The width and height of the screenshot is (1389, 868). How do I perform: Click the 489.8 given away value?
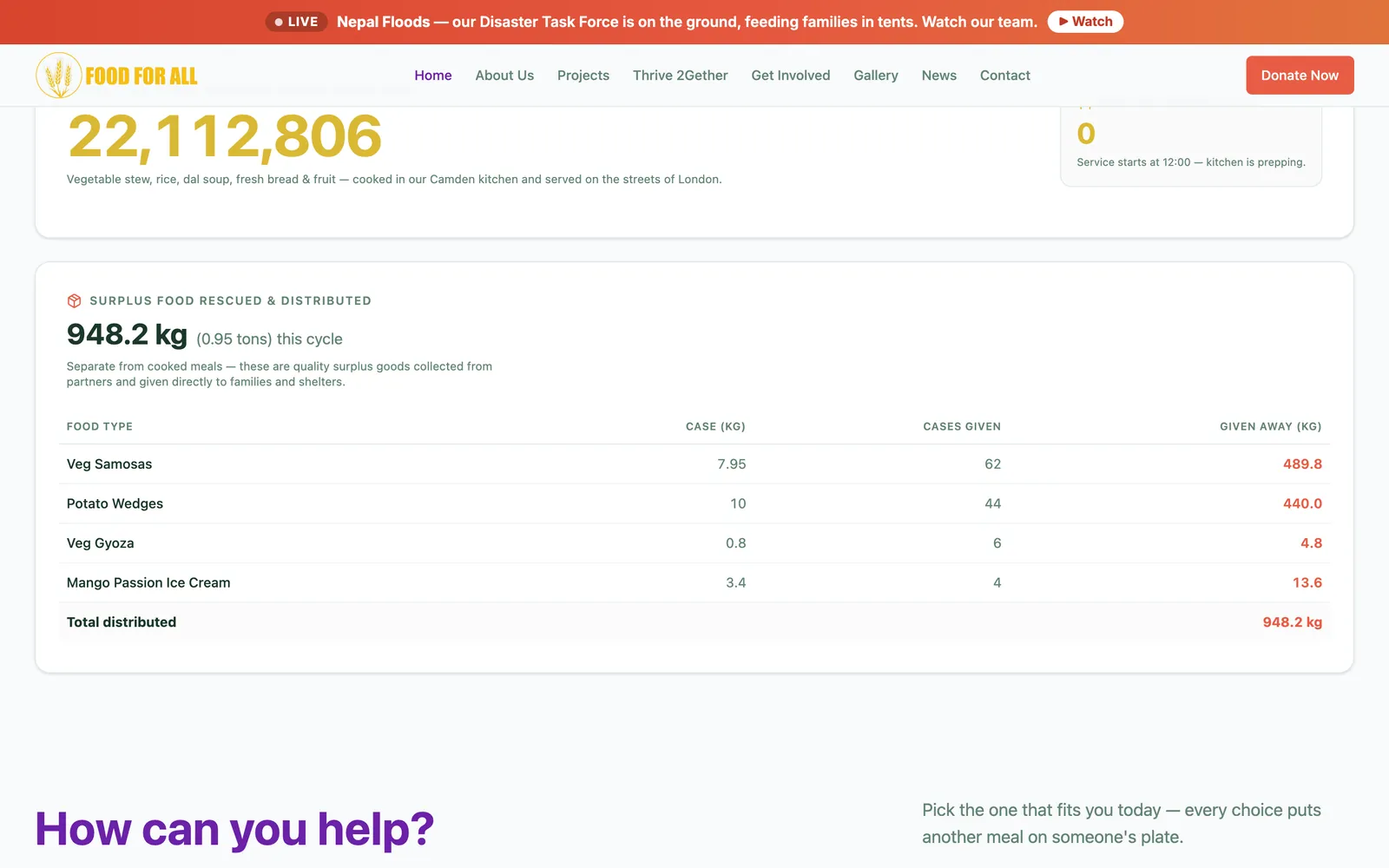[x=1302, y=464]
